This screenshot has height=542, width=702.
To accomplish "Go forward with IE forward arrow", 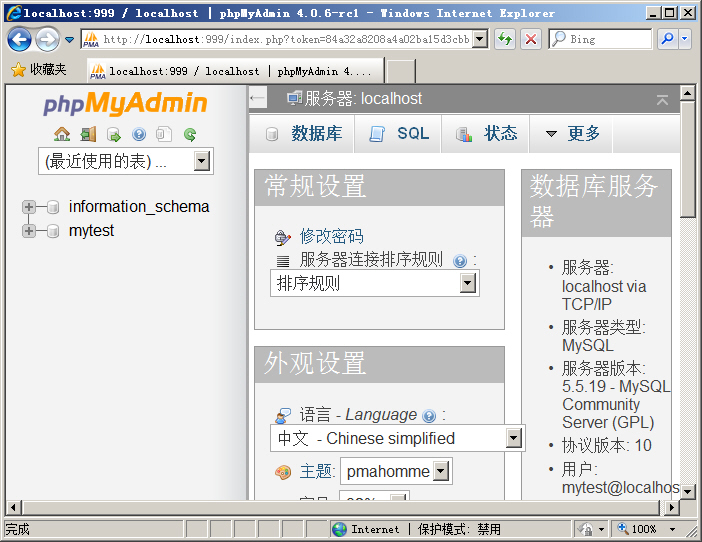I will coord(47,39).
